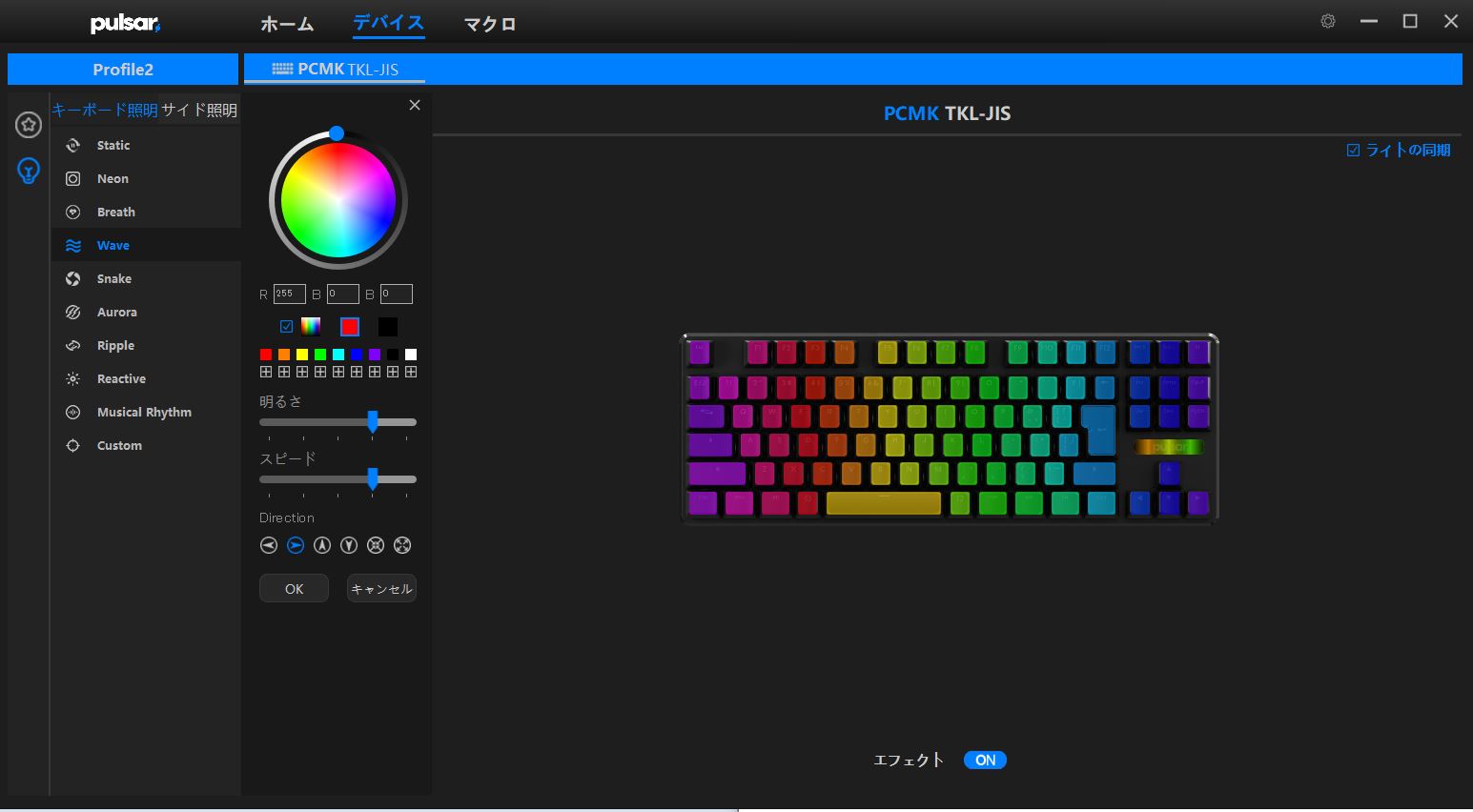Set wave direction to inward converge
1473x812 pixels.
click(376, 545)
